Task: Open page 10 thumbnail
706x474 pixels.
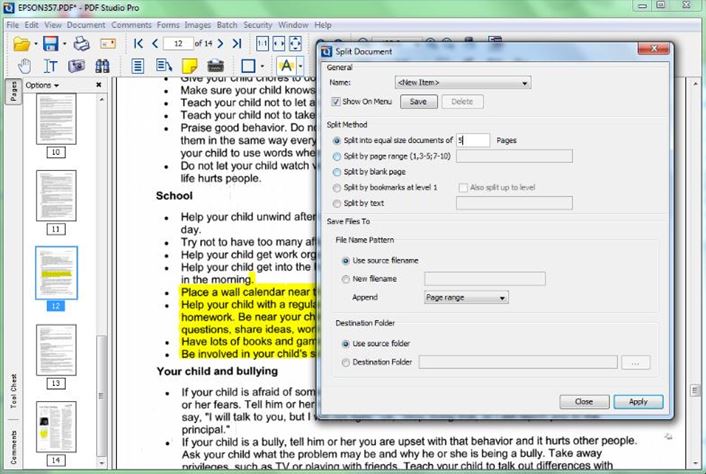Action: 56,119
